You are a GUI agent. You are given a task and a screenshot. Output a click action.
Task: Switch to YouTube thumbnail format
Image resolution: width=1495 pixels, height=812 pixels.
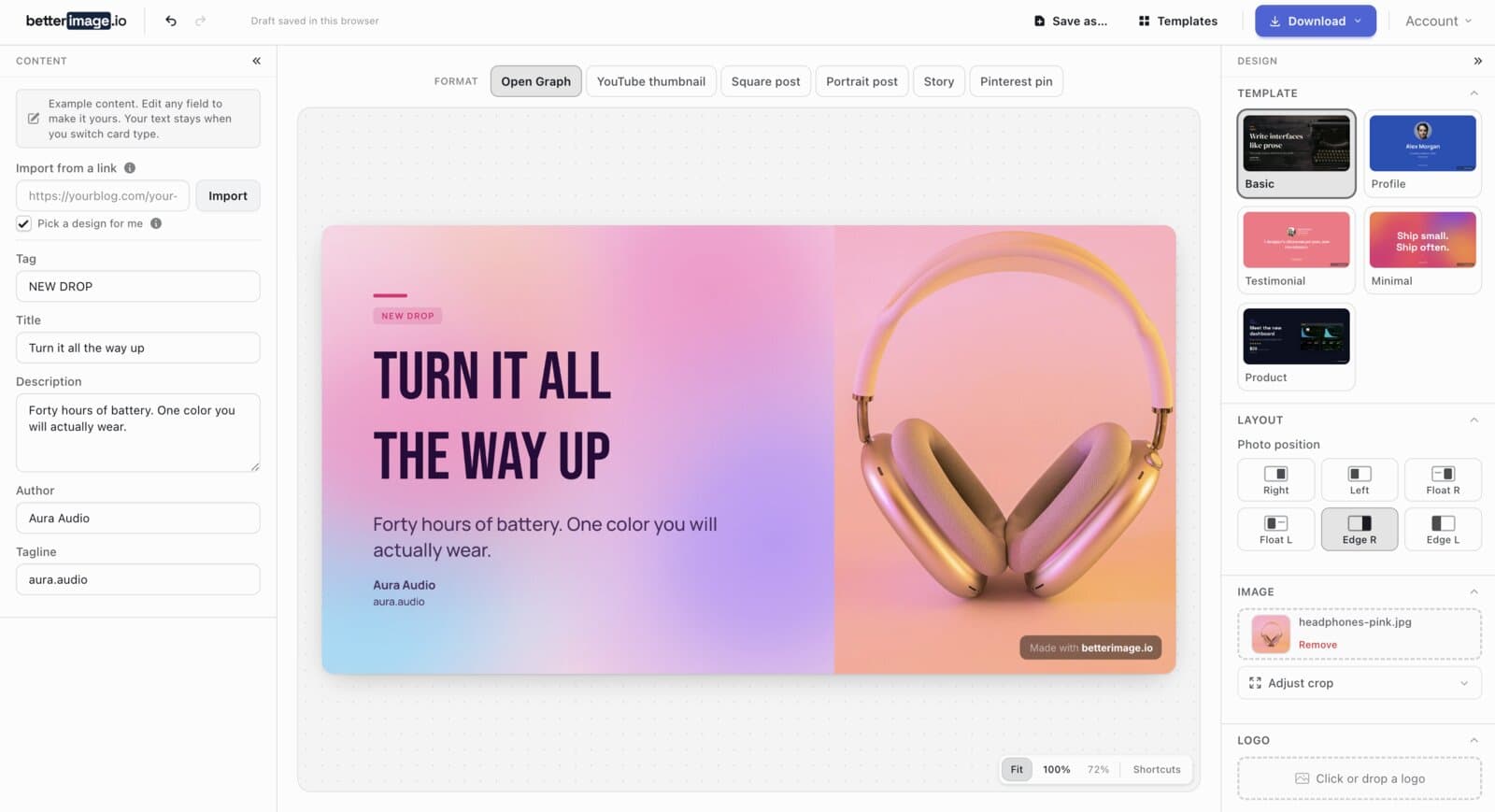tap(651, 81)
